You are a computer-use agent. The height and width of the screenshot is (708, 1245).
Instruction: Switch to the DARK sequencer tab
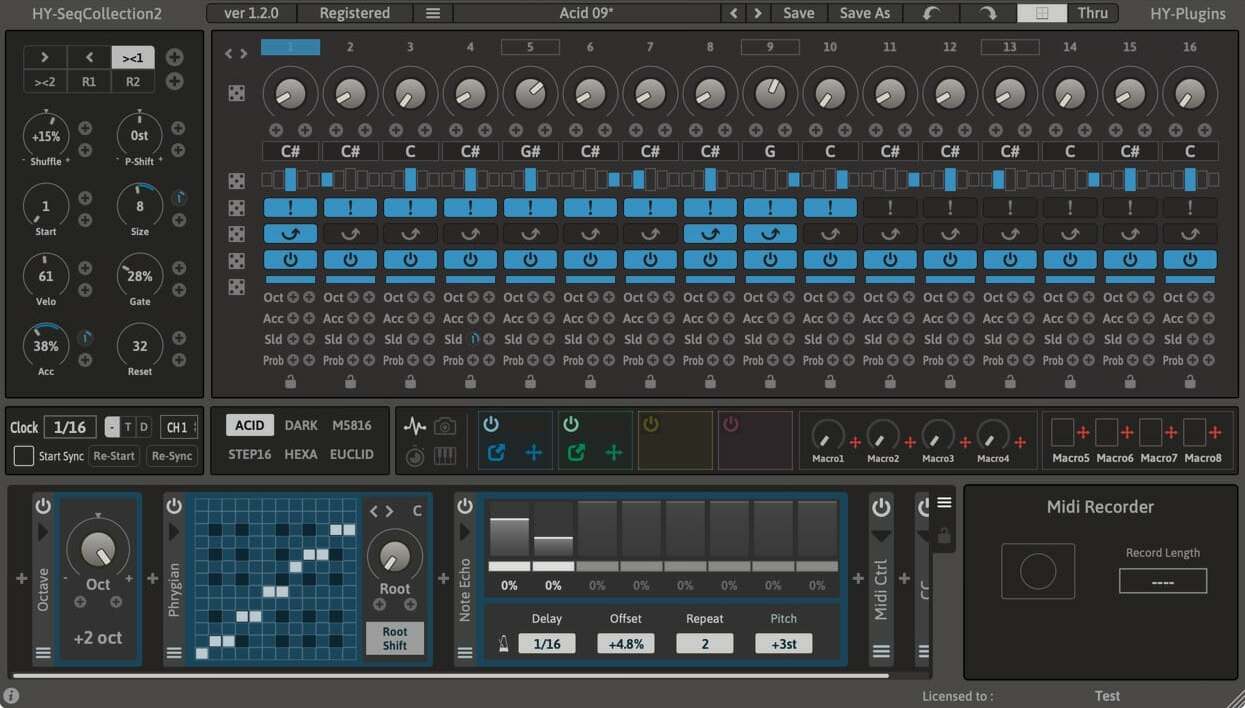pos(300,425)
